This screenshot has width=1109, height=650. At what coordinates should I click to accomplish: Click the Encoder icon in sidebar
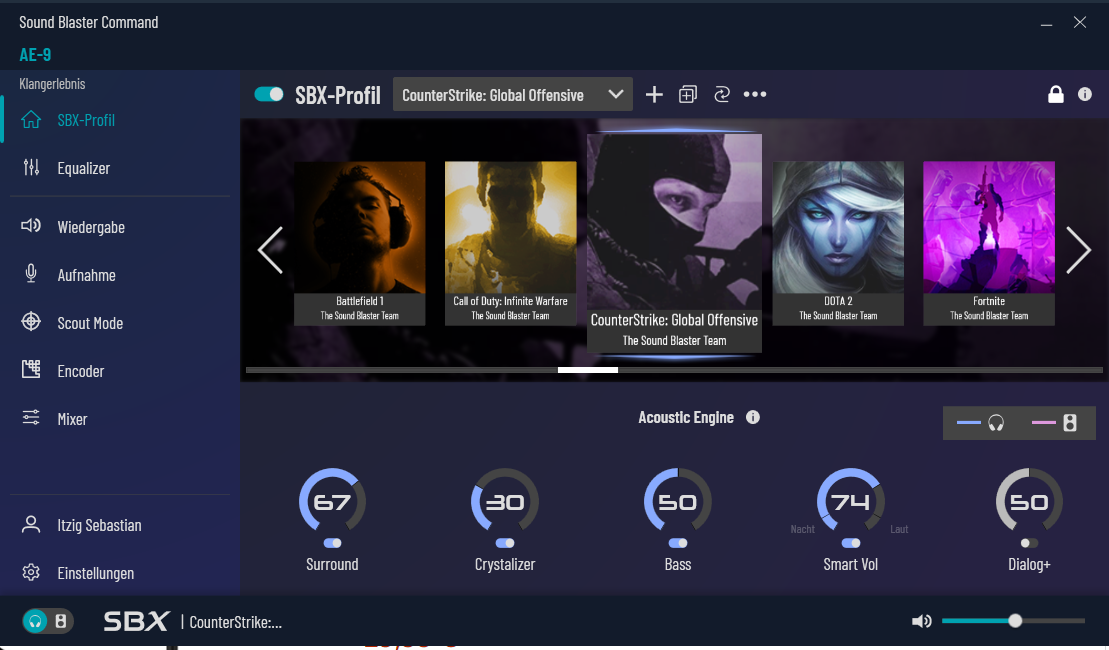point(31,369)
